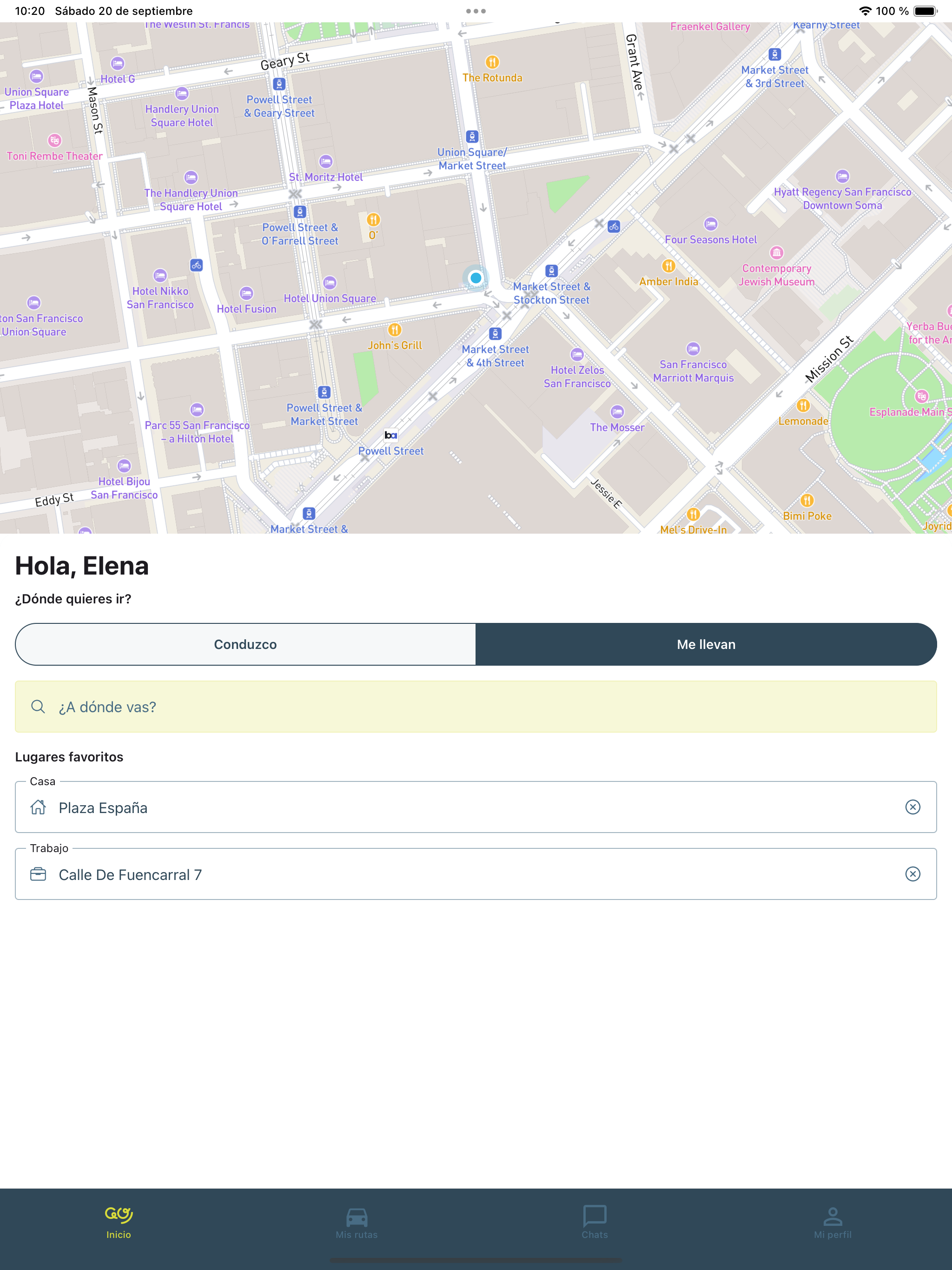Tap Hotel Fusion marker
The image size is (952, 1270).
246,293
